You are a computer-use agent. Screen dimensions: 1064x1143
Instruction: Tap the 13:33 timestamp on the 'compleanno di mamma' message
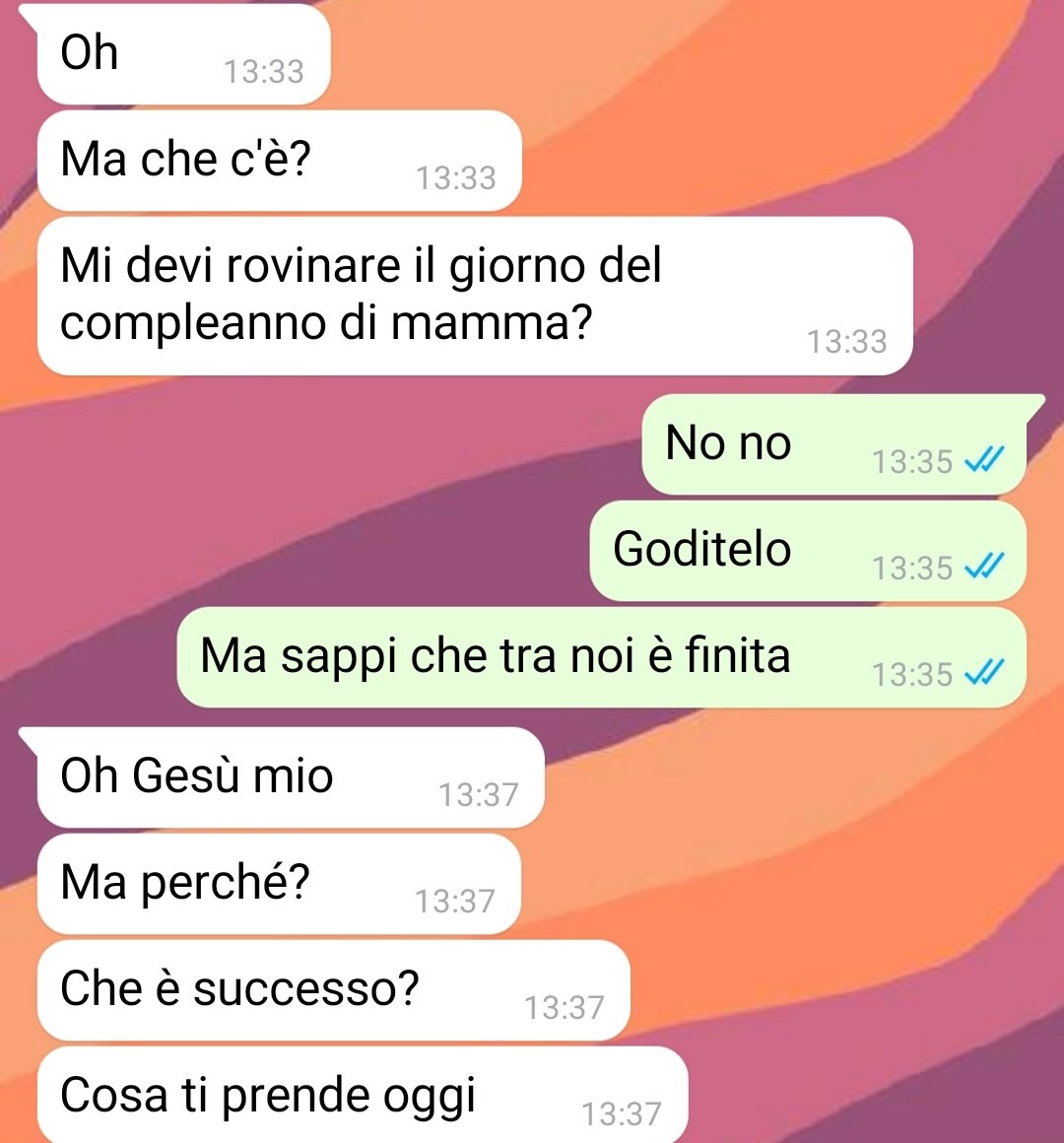pyautogui.click(x=847, y=342)
